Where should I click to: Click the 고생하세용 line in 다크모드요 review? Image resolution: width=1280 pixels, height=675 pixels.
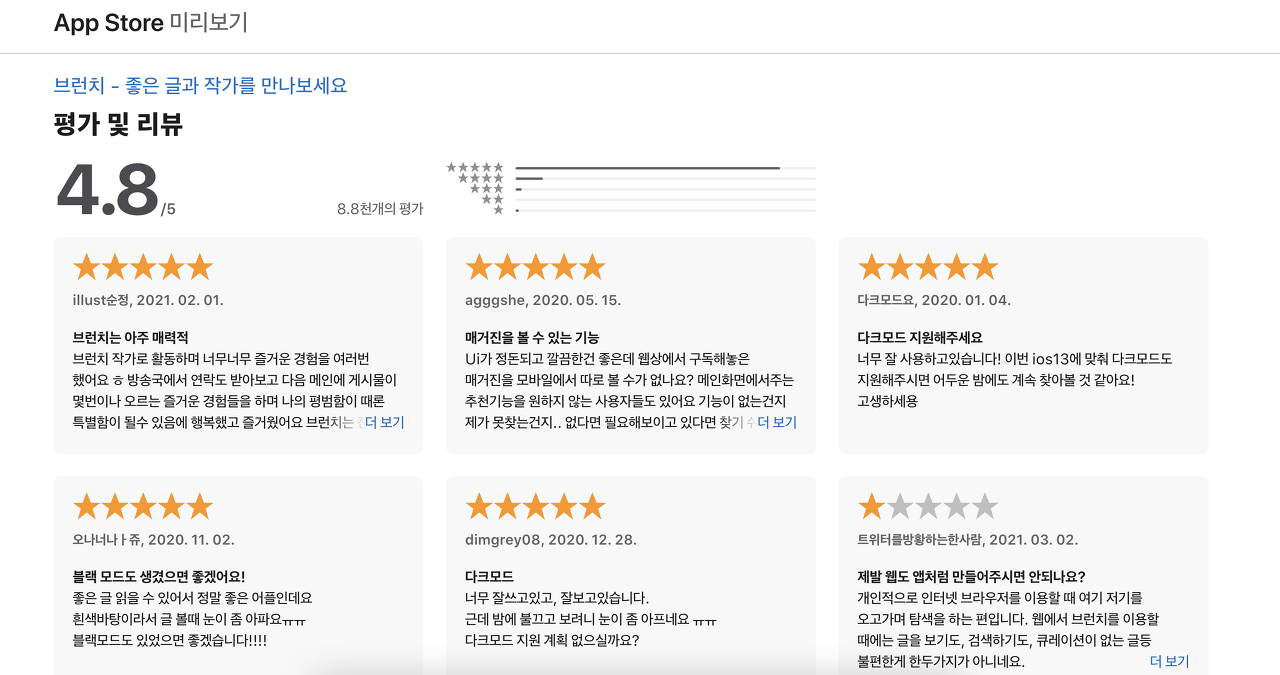point(887,402)
